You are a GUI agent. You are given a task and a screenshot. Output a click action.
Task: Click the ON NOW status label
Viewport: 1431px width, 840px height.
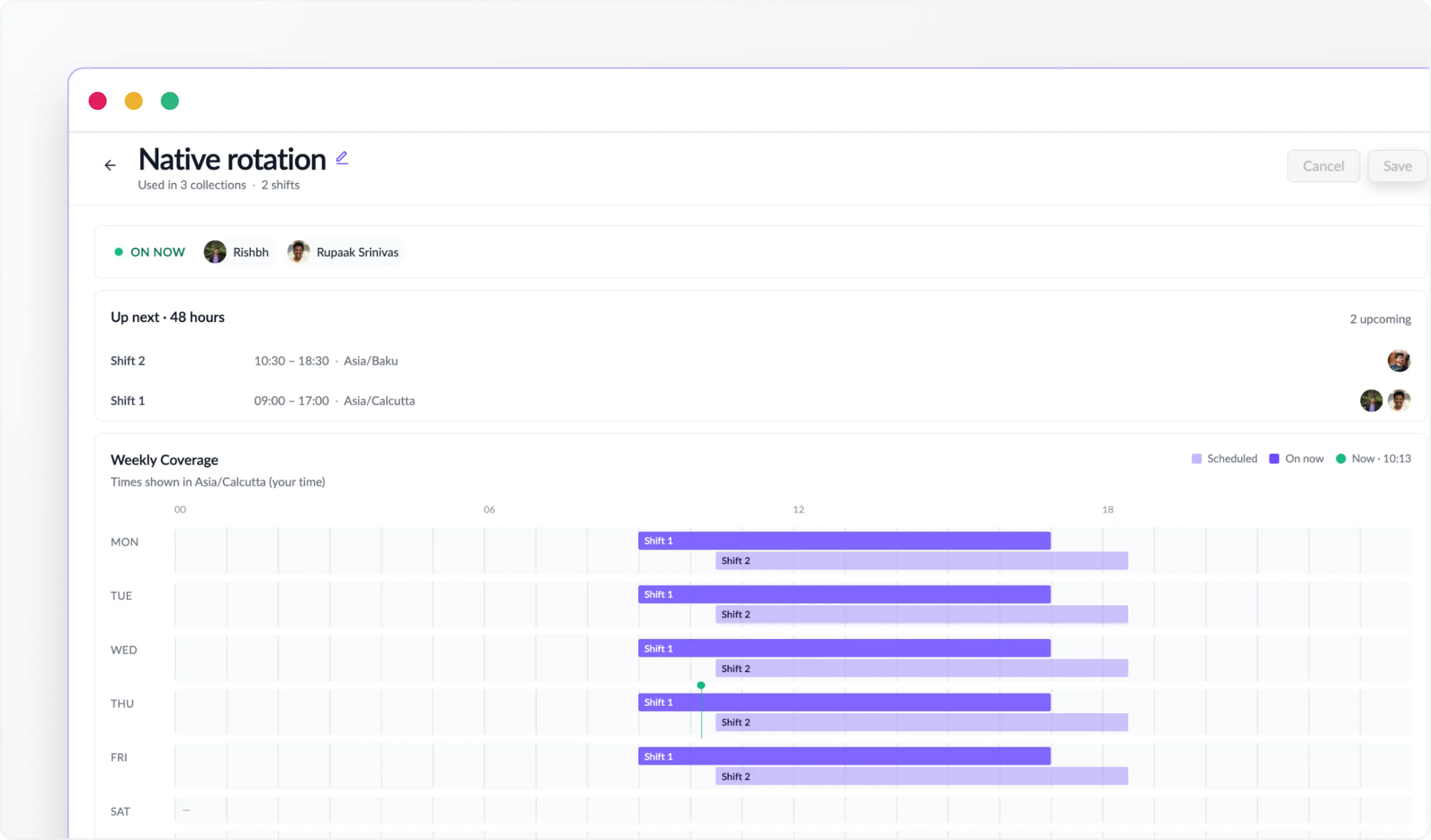(157, 252)
